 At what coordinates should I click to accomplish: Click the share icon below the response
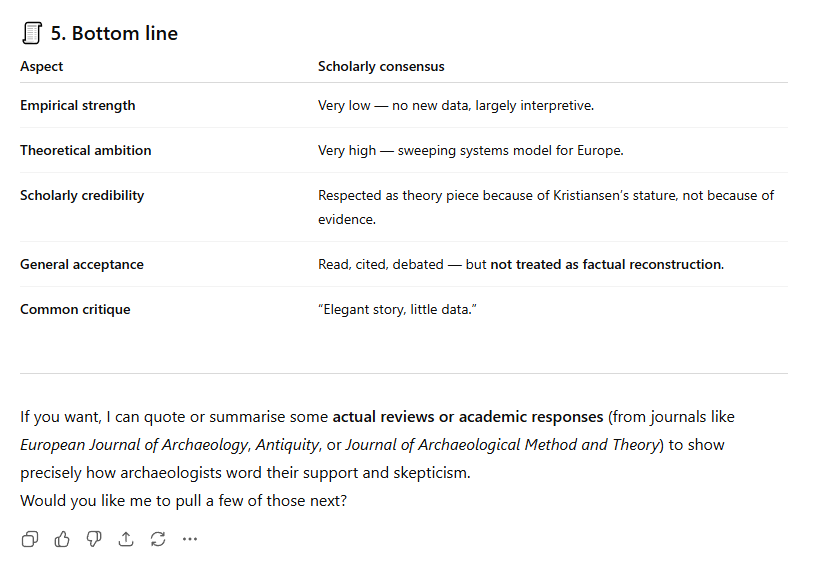pos(126,539)
